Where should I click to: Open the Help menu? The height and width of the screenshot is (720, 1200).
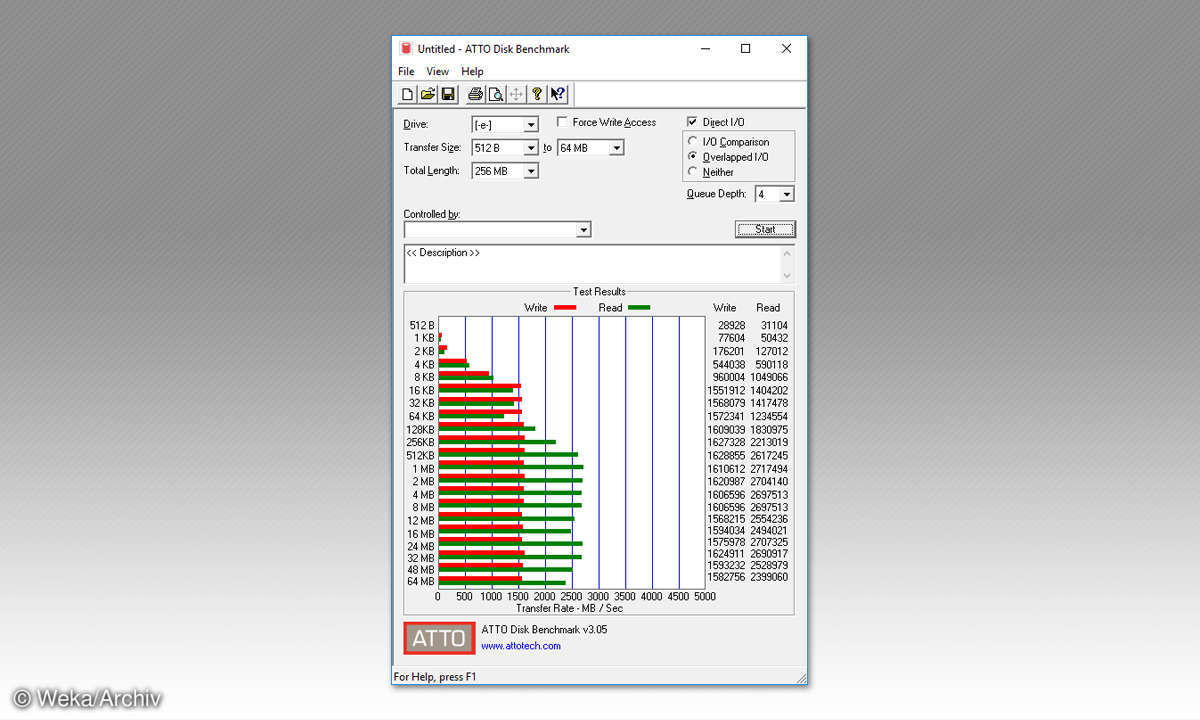(x=472, y=72)
